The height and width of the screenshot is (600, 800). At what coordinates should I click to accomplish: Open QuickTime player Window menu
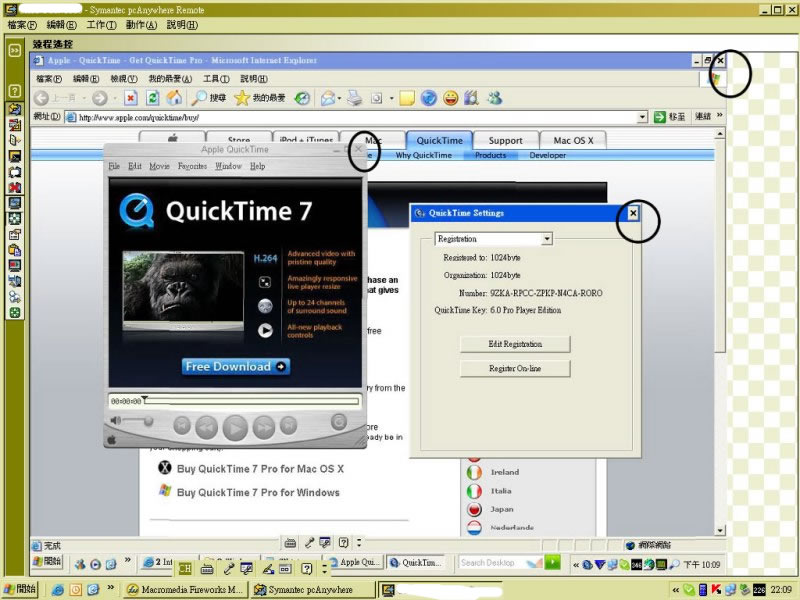pyautogui.click(x=228, y=166)
